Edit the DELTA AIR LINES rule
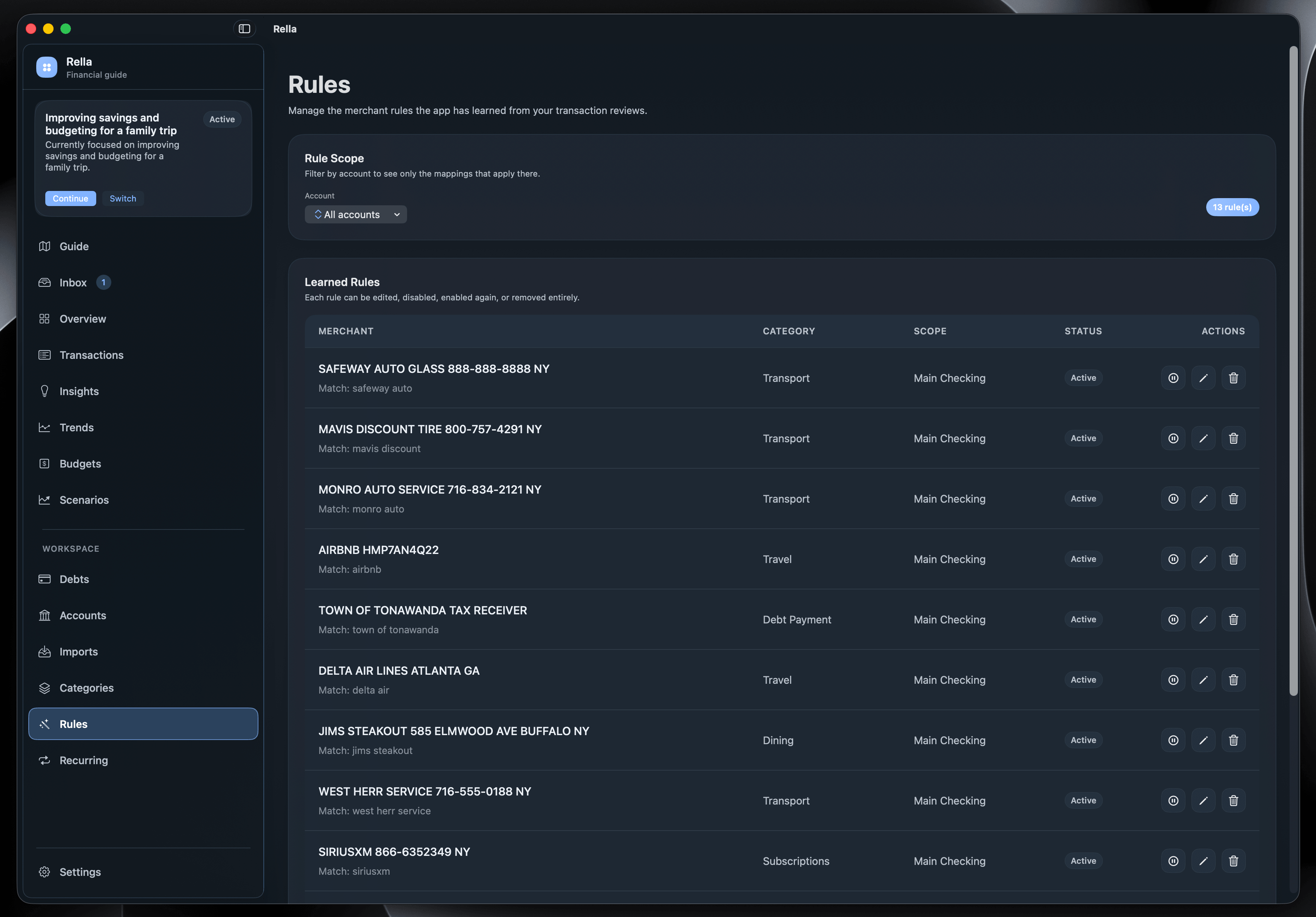Screen dimensions: 1316x917 (1203, 680)
